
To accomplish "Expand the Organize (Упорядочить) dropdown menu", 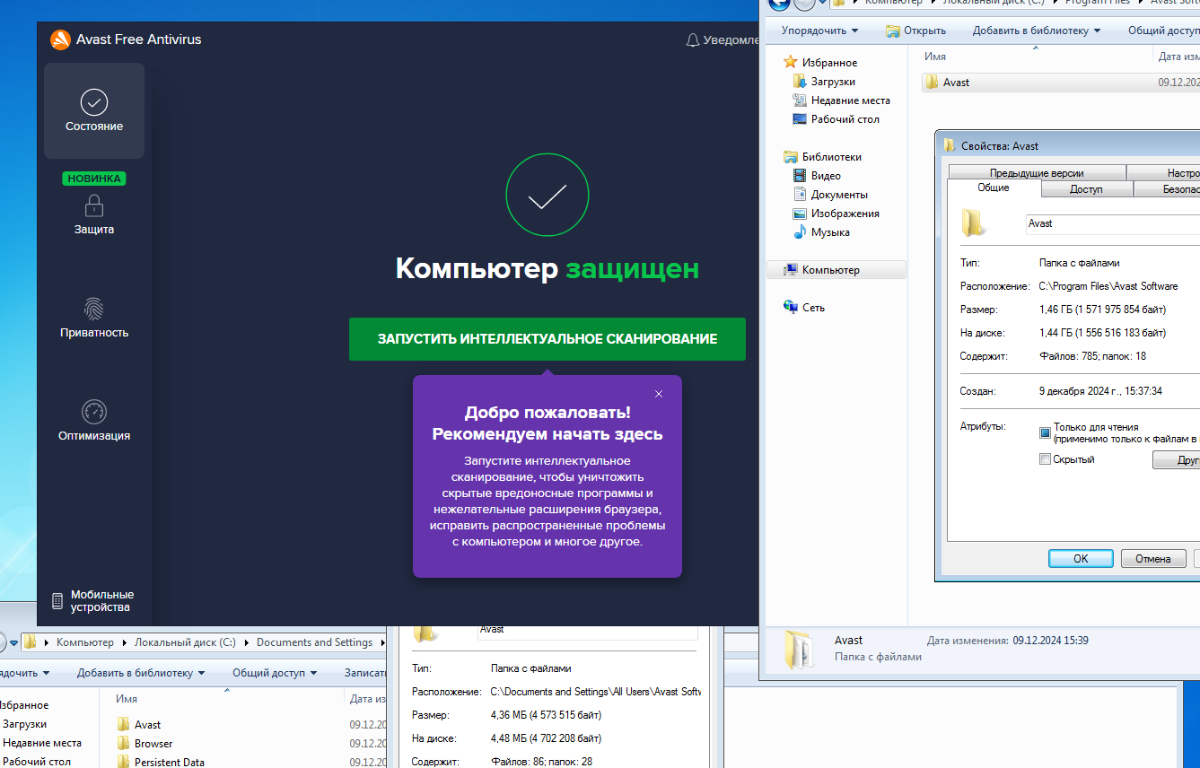I will coord(820,31).
